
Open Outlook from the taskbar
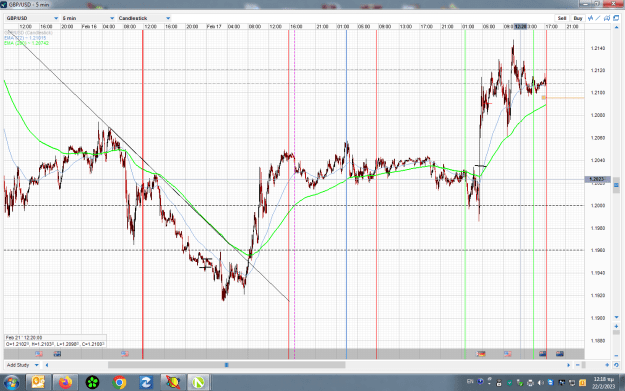(38, 383)
